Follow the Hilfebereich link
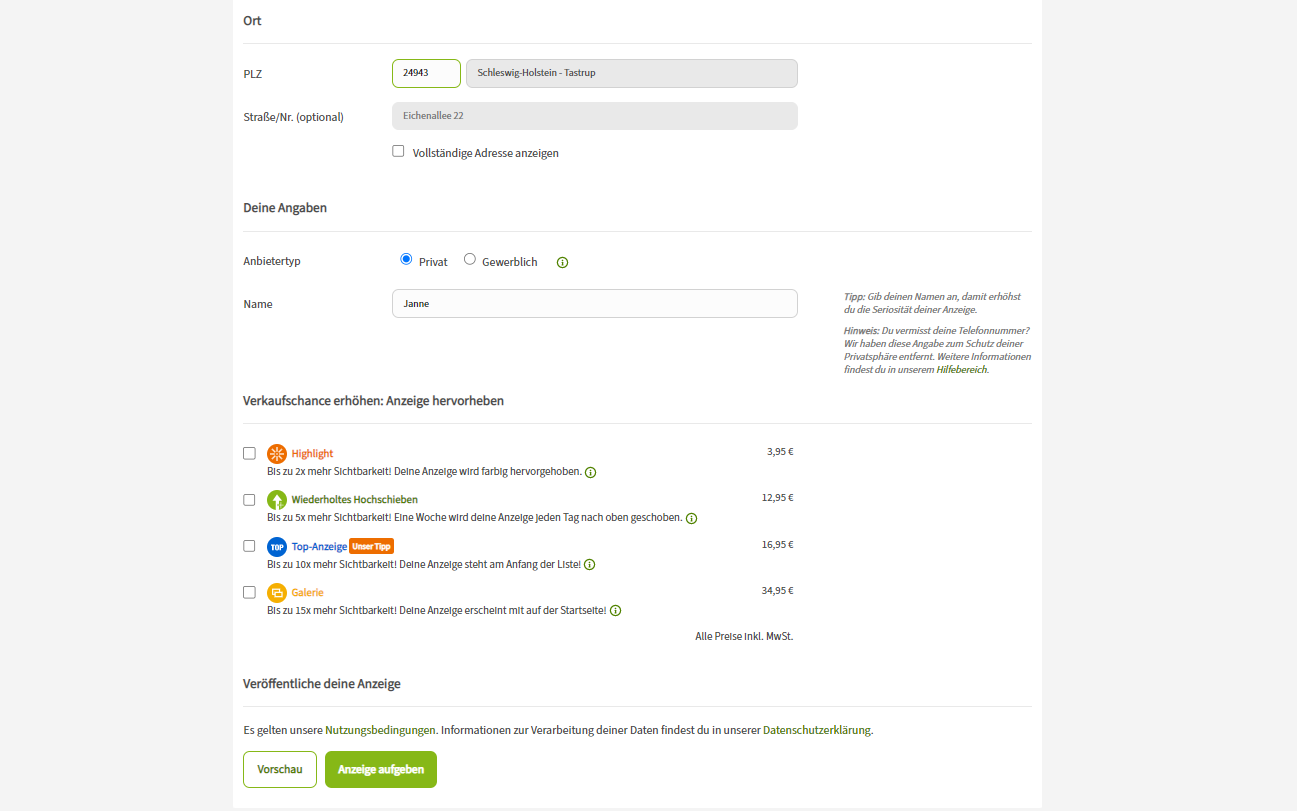The image size is (1297, 811). pyautogui.click(x=961, y=370)
